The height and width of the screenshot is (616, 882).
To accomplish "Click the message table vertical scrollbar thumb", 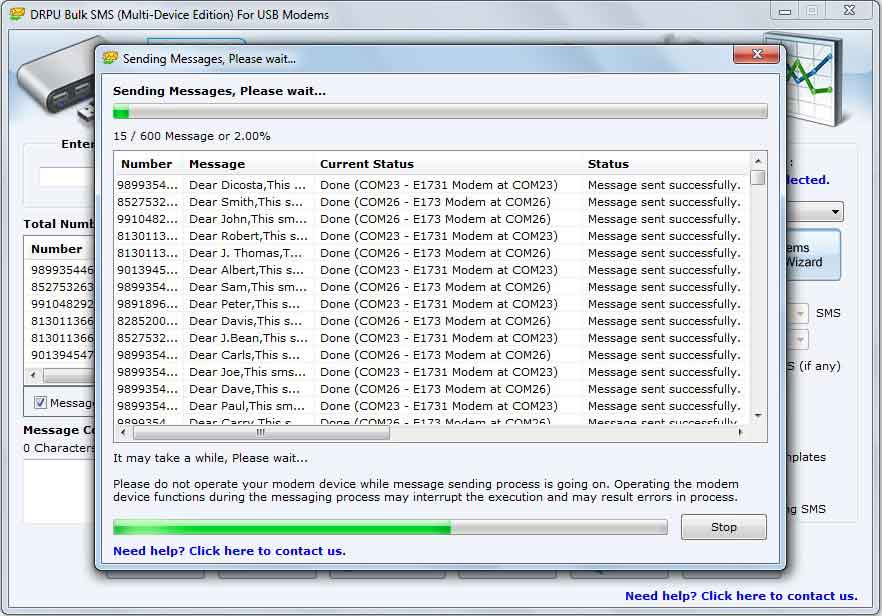I will click(x=758, y=178).
